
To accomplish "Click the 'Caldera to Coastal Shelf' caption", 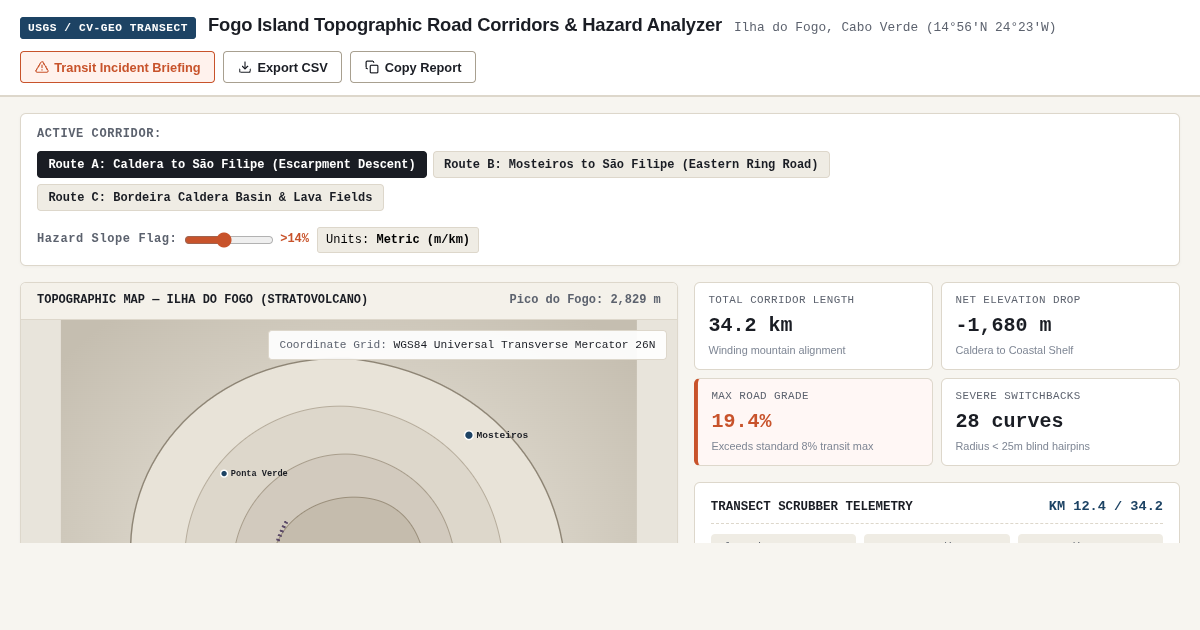I will (x=1014, y=350).
